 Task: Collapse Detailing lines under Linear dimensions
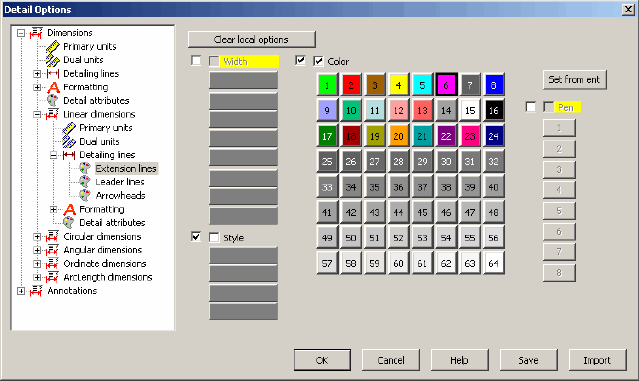[x=53, y=155]
